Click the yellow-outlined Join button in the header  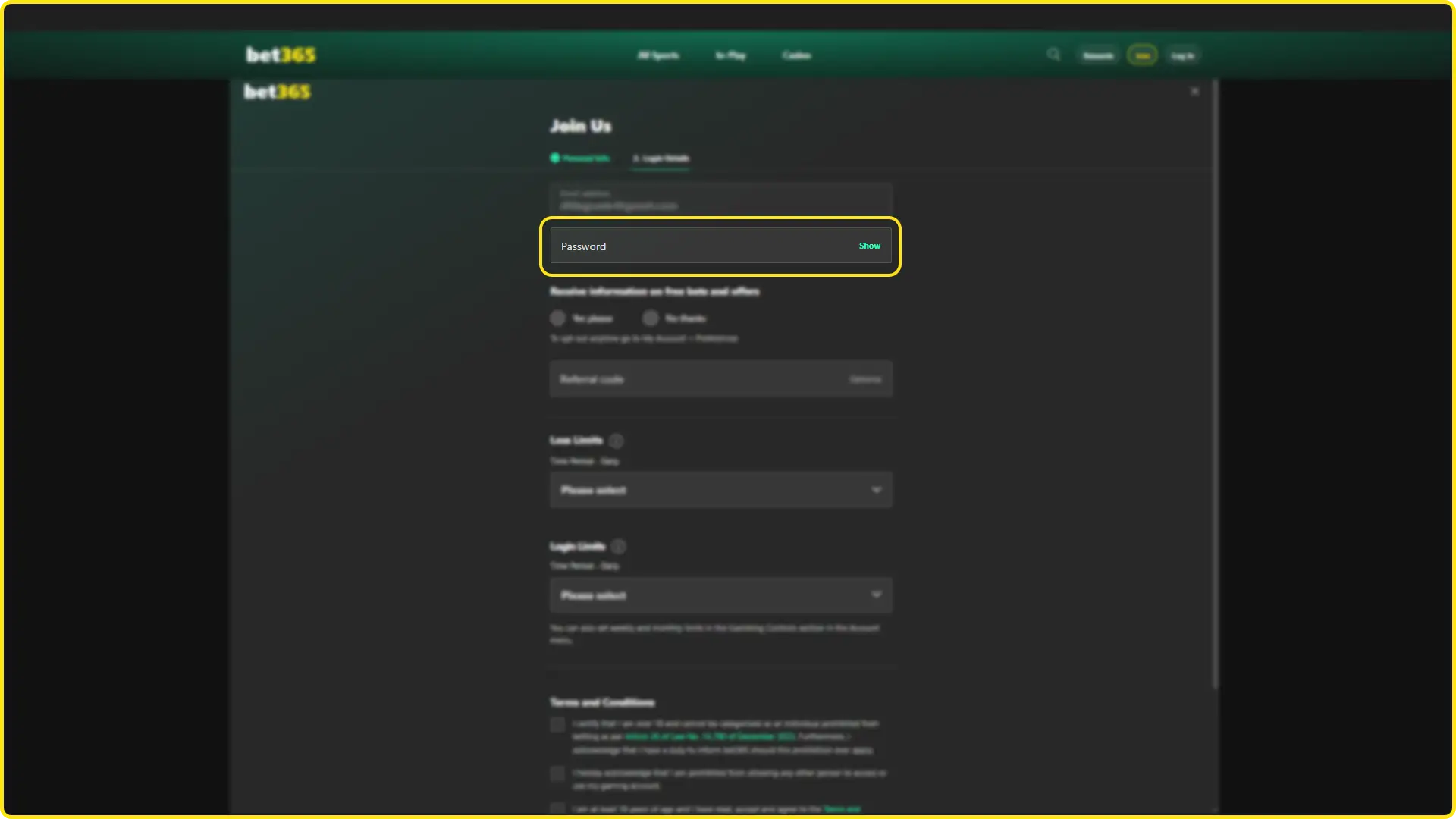pyautogui.click(x=1142, y=55)
